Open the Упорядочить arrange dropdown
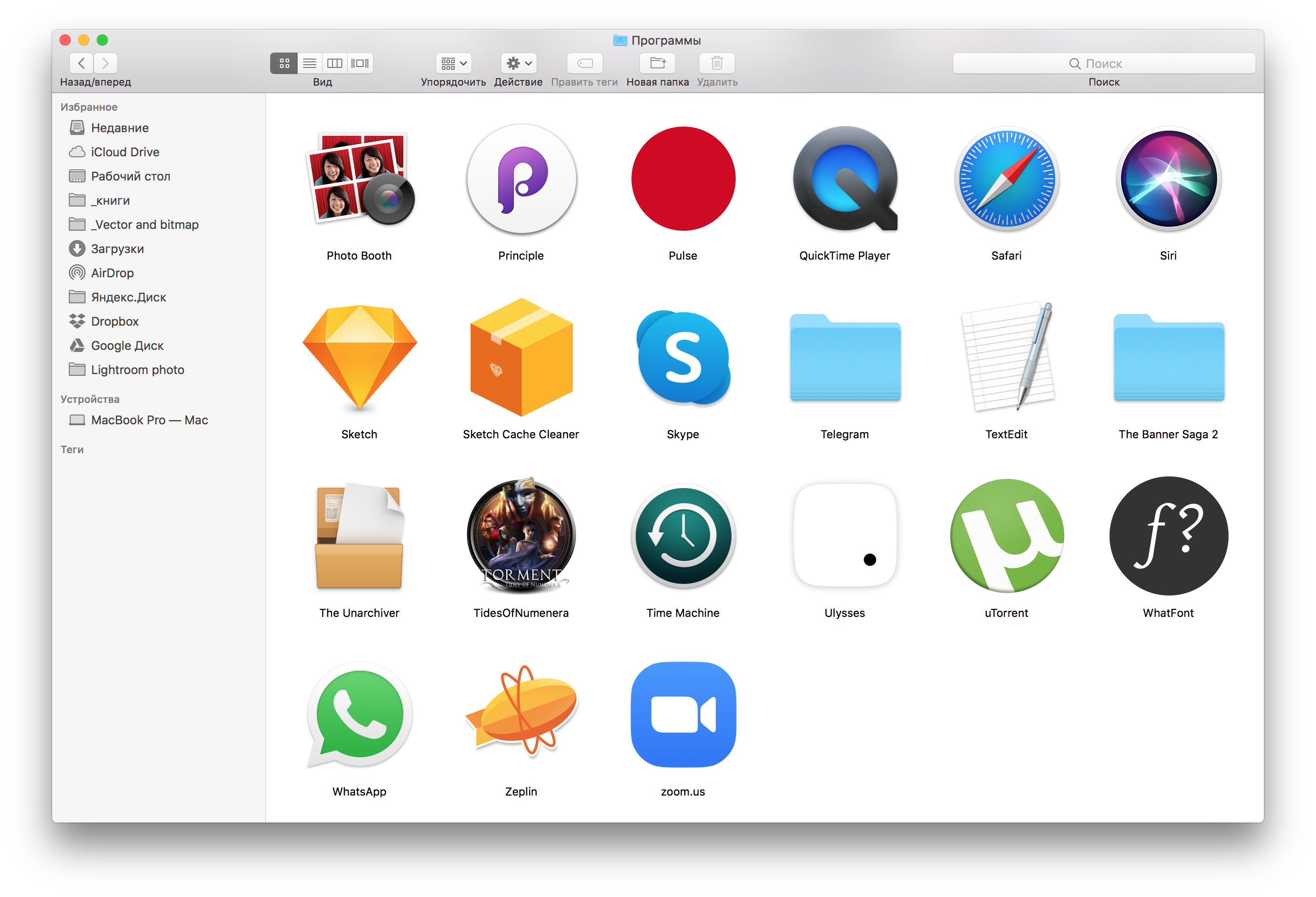This screenshot has width=1316, height=897. click(x=453, y=63)
